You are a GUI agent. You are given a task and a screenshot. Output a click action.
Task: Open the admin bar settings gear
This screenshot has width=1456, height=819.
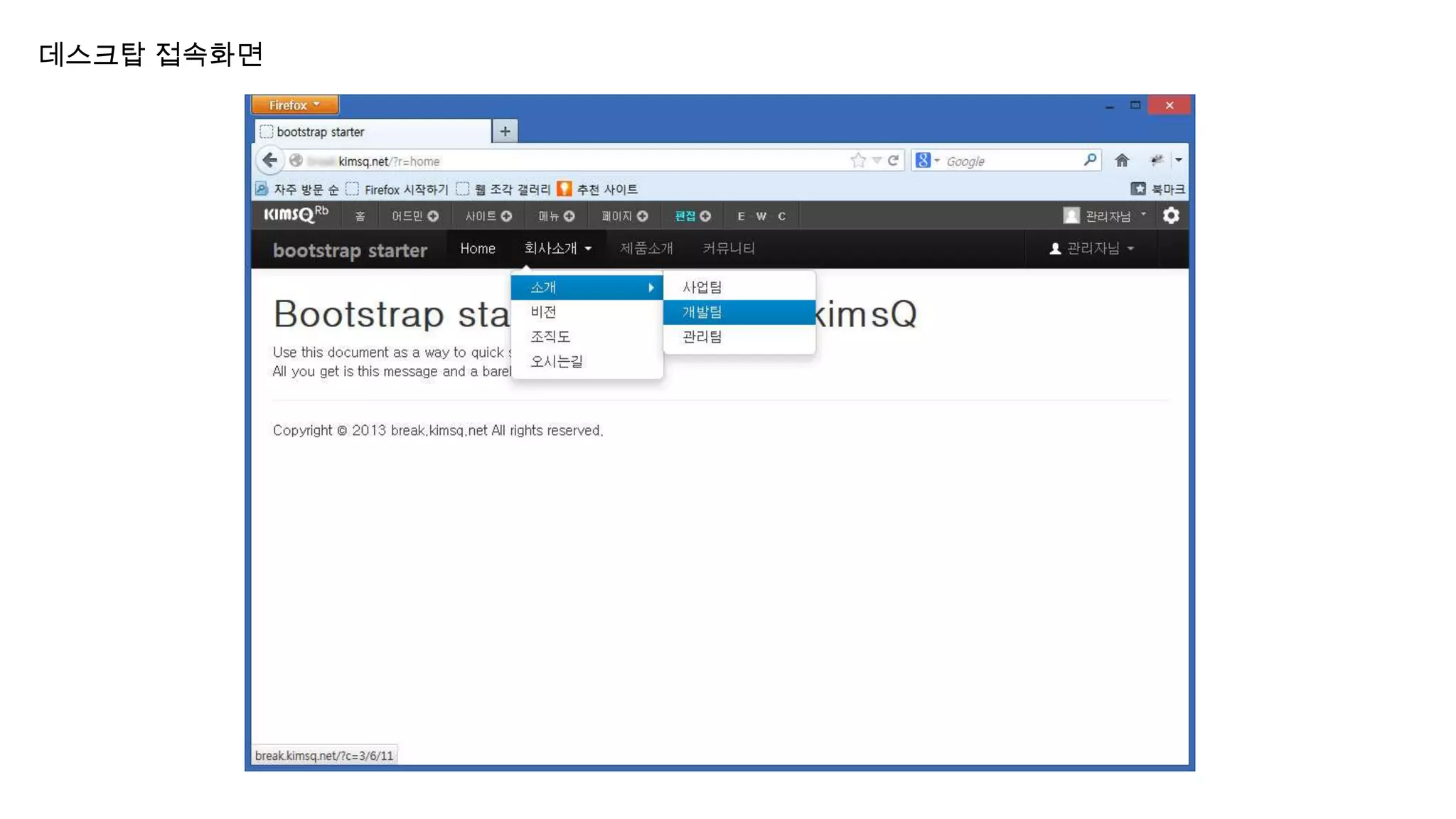1171,215
